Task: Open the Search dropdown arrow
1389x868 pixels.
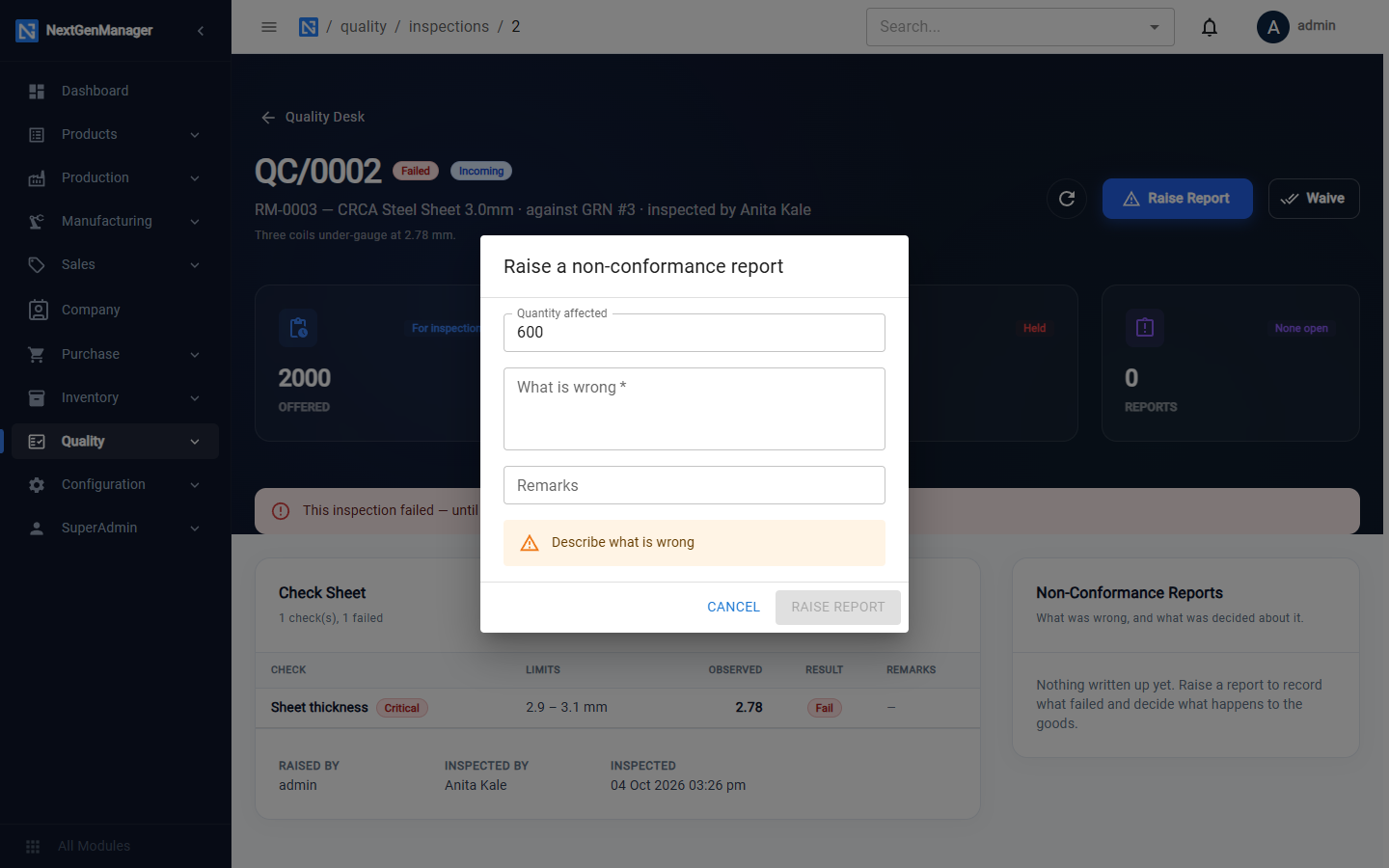Action: (1155, 27)
